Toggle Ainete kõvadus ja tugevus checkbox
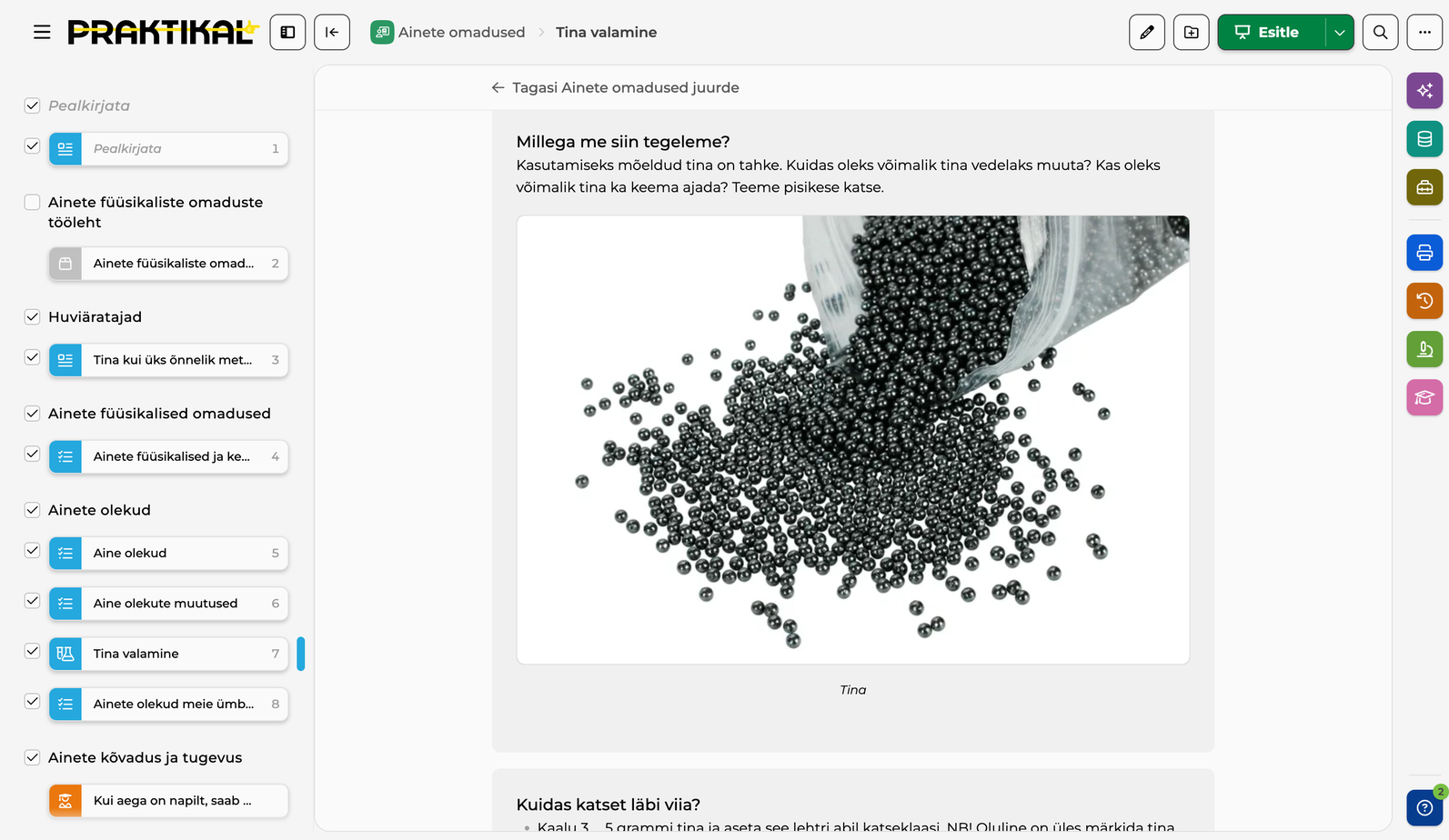This screenshot has width=1449, height=840. pos(32,757)
